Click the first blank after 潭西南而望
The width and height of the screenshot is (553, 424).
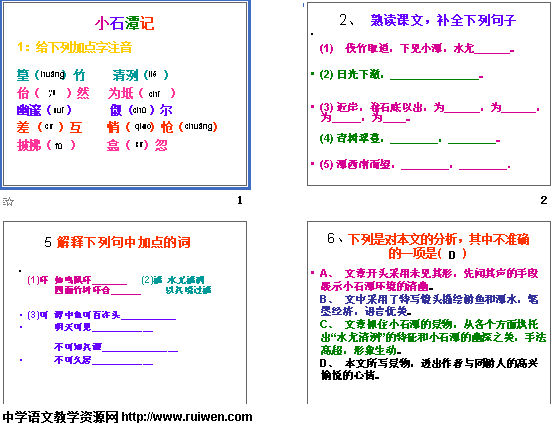[425, 166]
